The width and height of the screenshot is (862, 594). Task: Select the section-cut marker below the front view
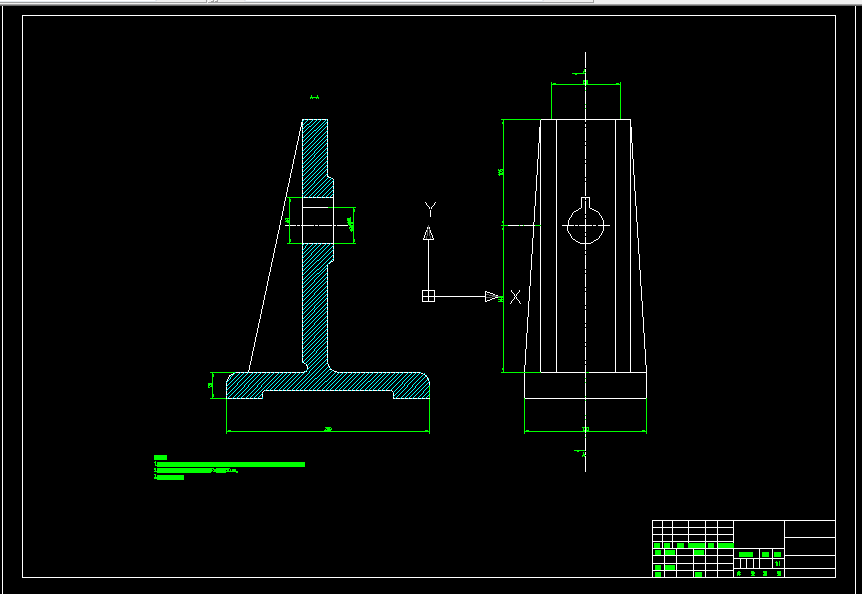581,453
